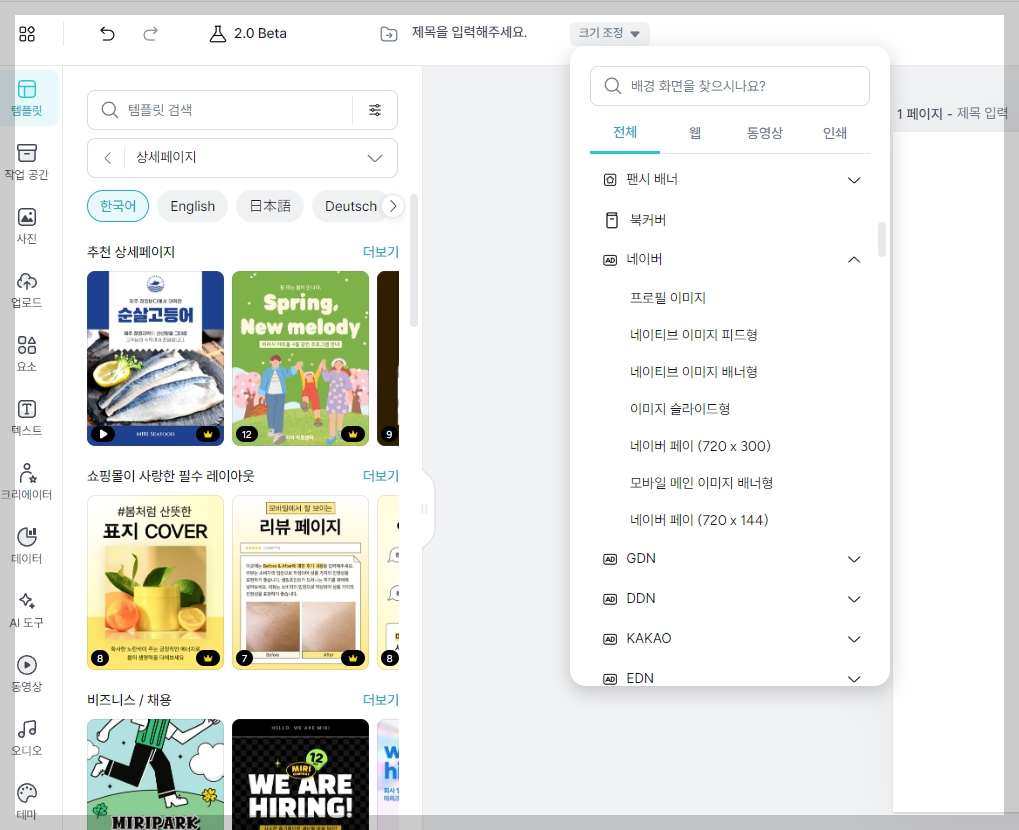Viewport: 1019px width, 830px height.
Task: Select the 한국어 language chip
Action: tap(118, 206)
